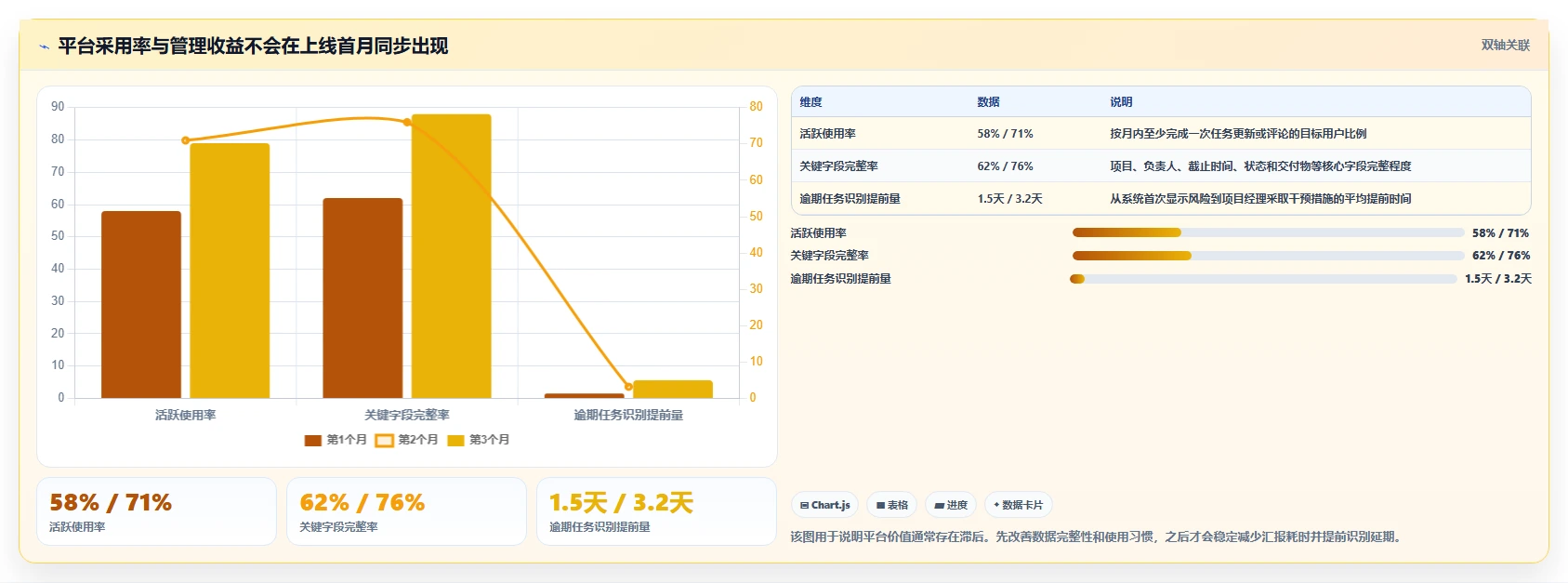
Task: Click the yellow 第3个月 bar for 关键字段完整率
Action: point(451,257)
